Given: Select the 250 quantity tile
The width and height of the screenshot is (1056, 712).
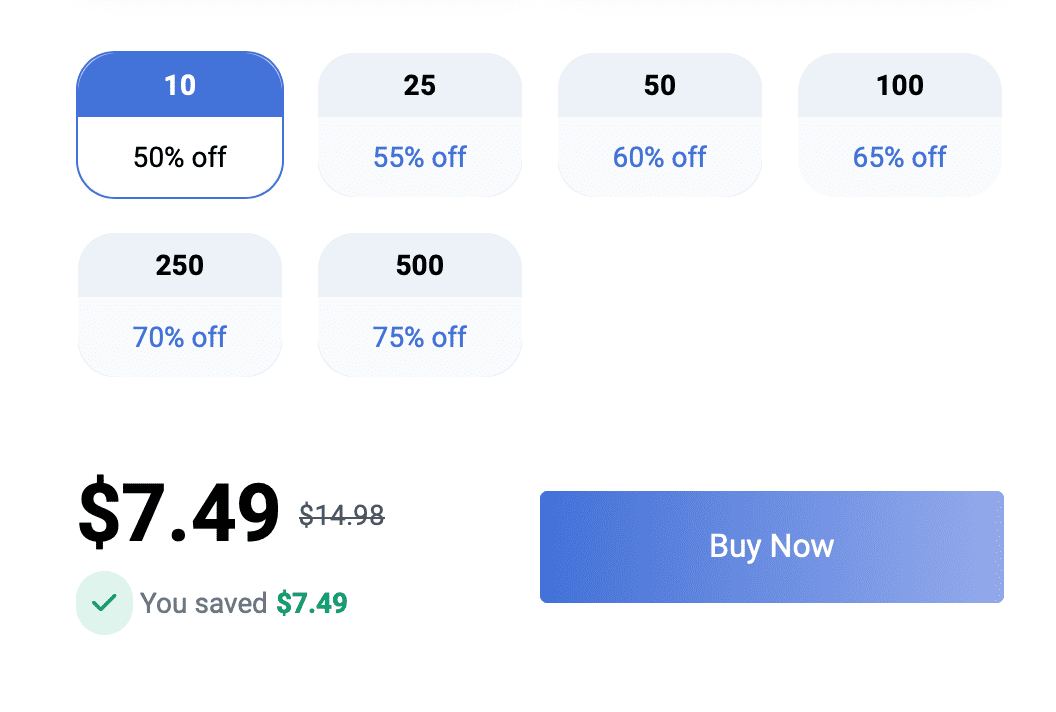Looking at the screenshot, I should pyautogui.click(x=179, y=304).
